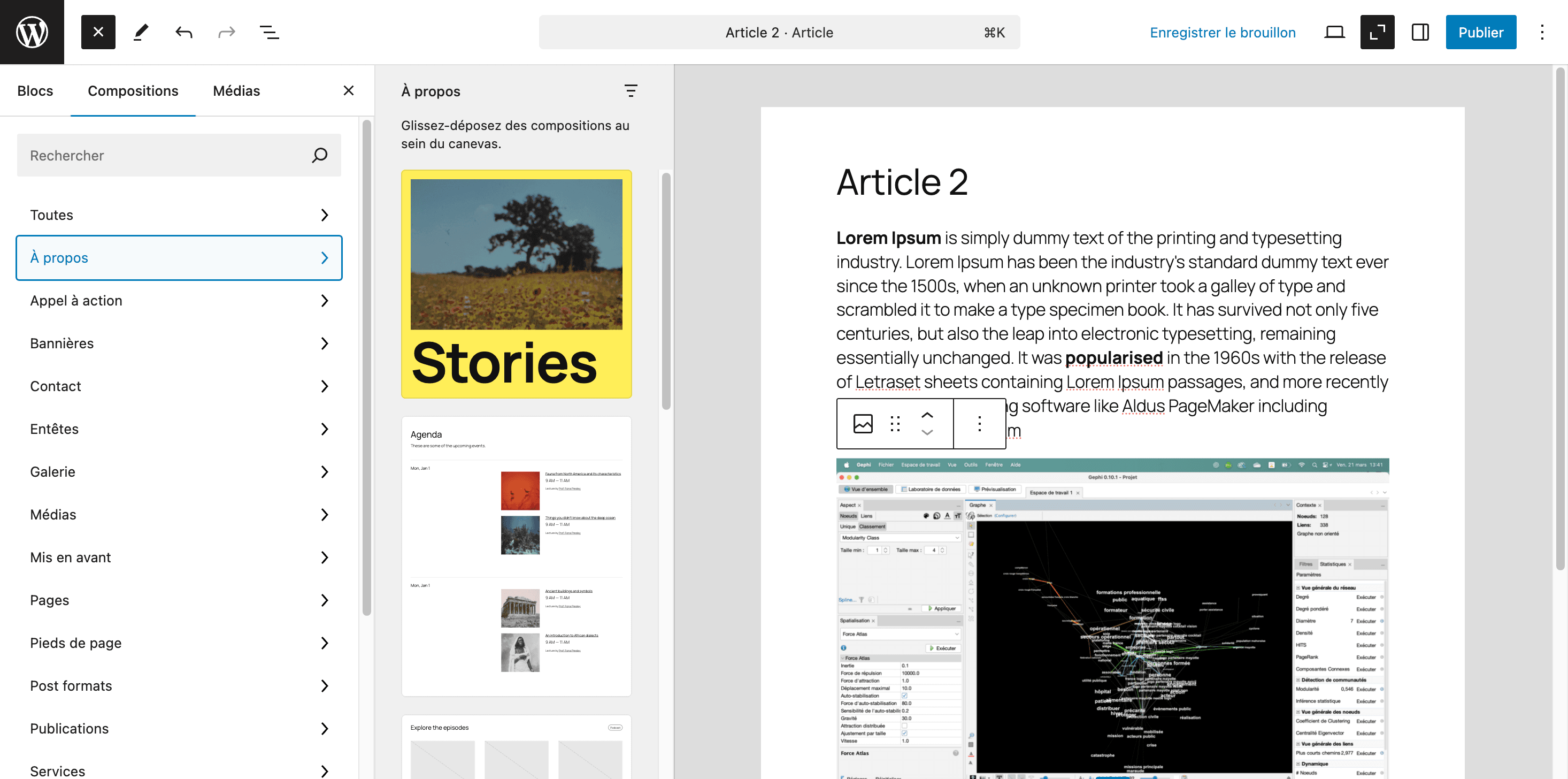Click the Redo arrow icon
The height and width of the screenshot is (779, 1568).
[x=226, y=32]
